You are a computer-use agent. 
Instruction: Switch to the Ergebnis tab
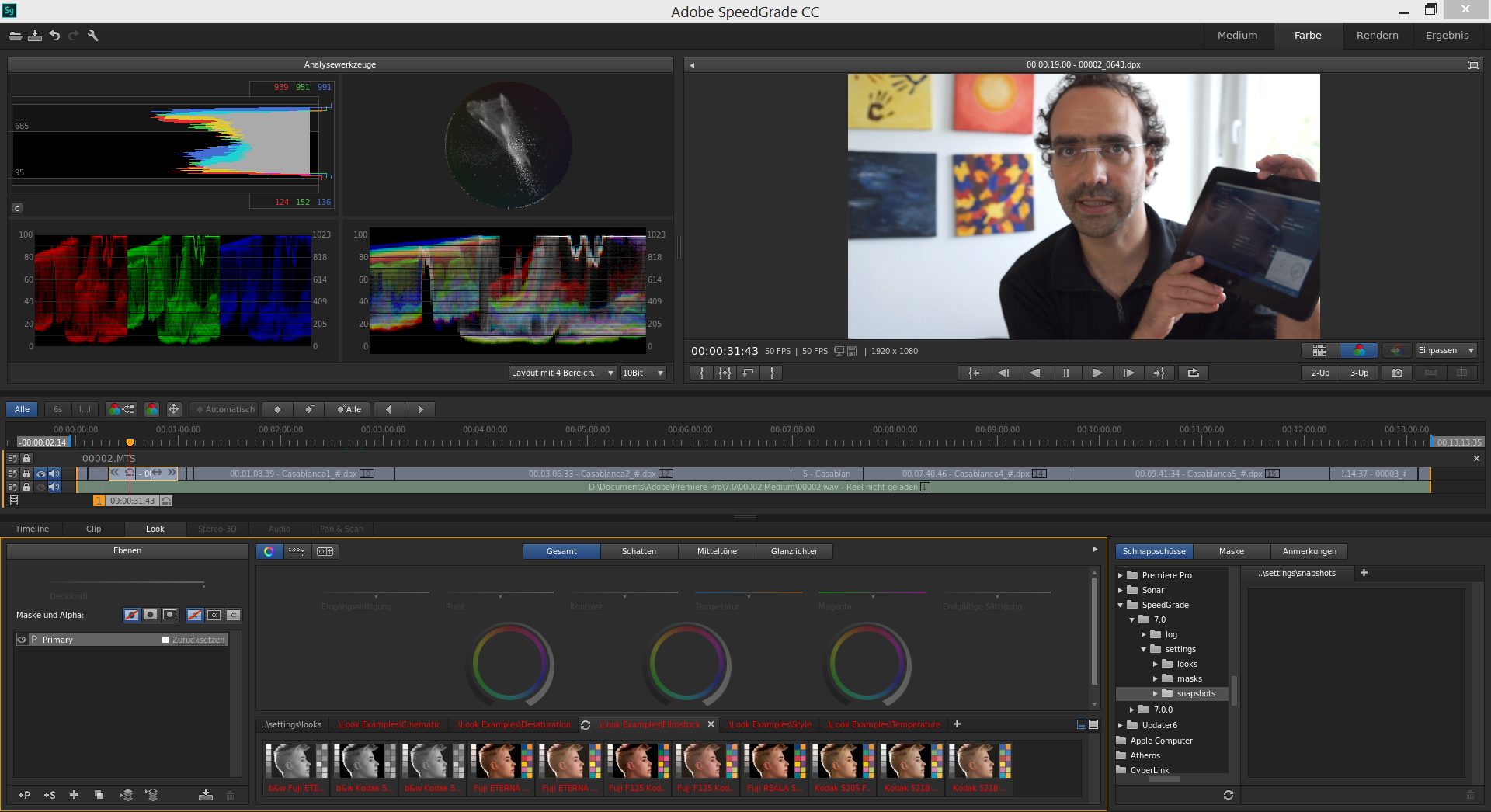(1447, 36)
